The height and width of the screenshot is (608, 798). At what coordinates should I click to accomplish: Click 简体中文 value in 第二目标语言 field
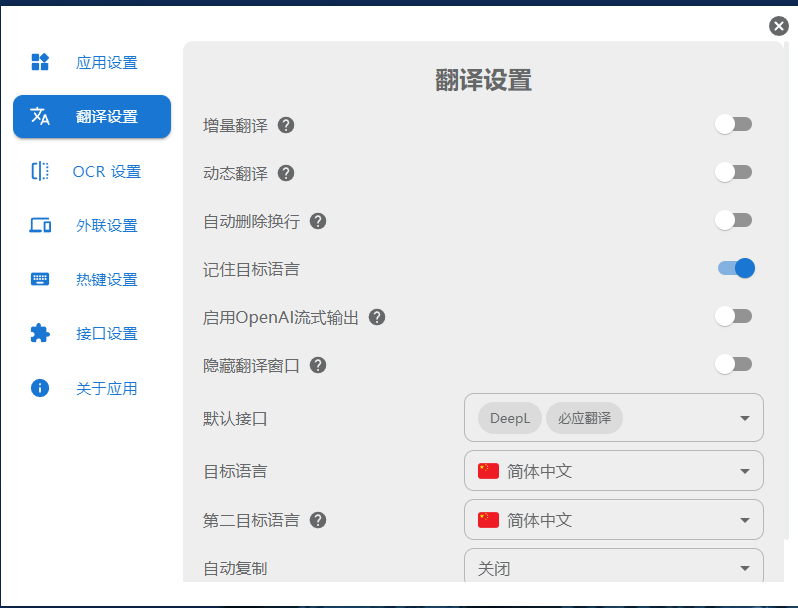pos(539,520)
